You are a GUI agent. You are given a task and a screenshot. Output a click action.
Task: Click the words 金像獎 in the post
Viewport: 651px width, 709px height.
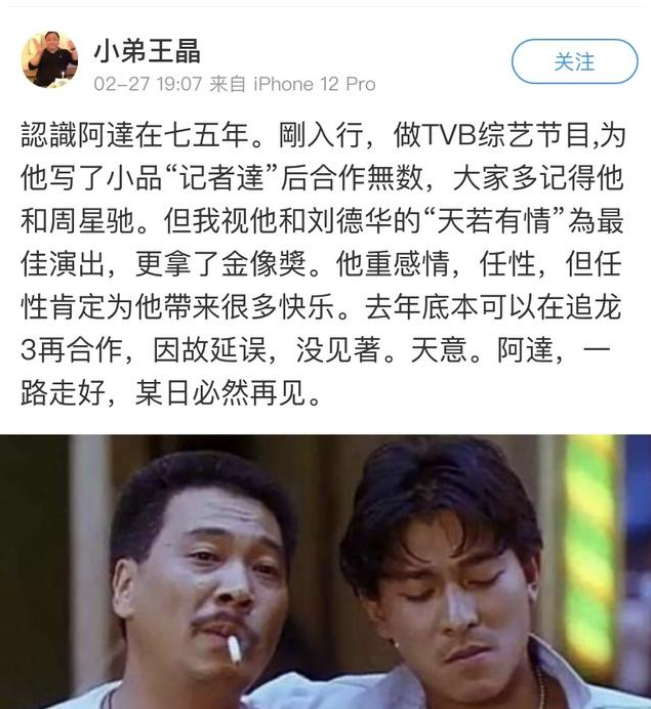(264, 264)
